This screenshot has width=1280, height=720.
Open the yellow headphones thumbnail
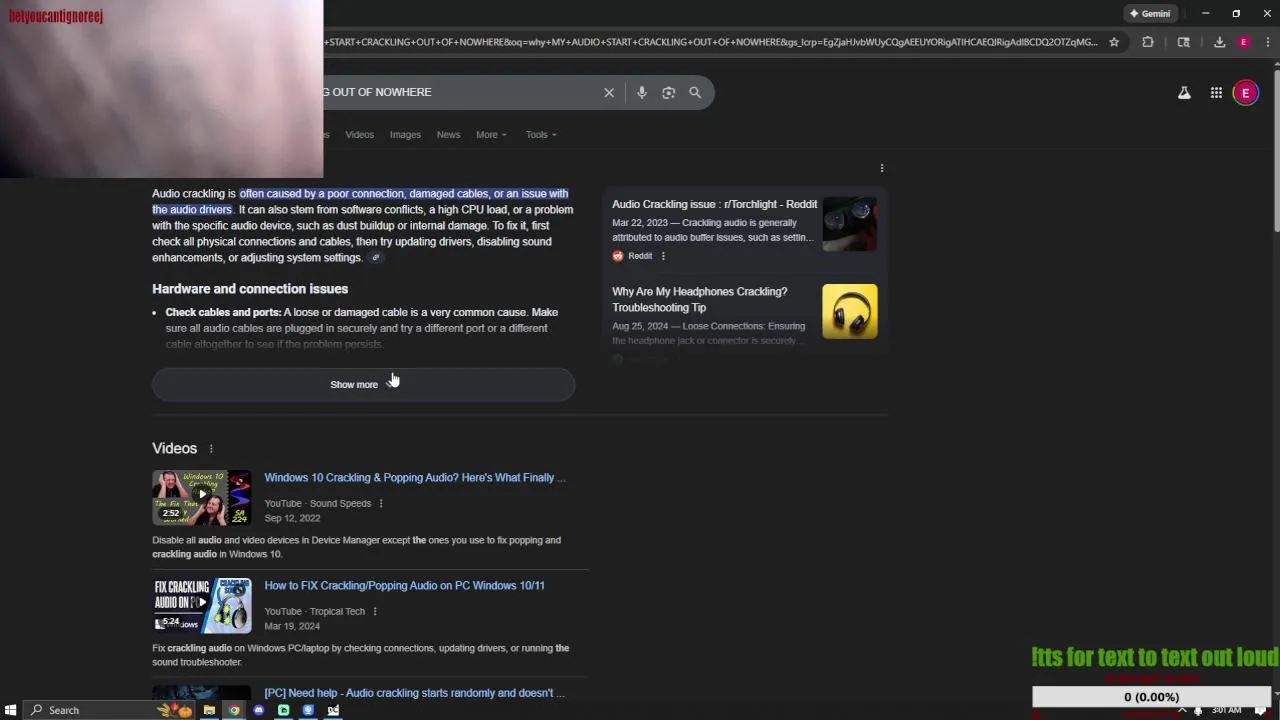850,311
